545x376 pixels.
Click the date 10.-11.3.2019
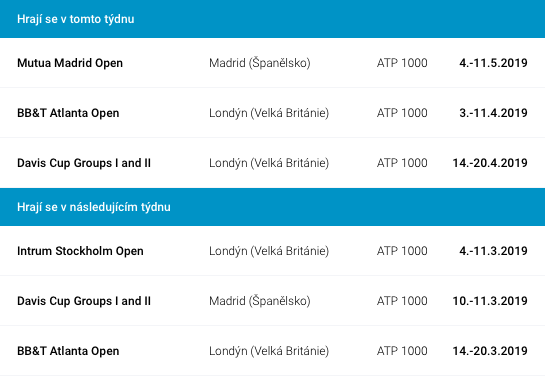pyautogui.click(x=490, y=301)
